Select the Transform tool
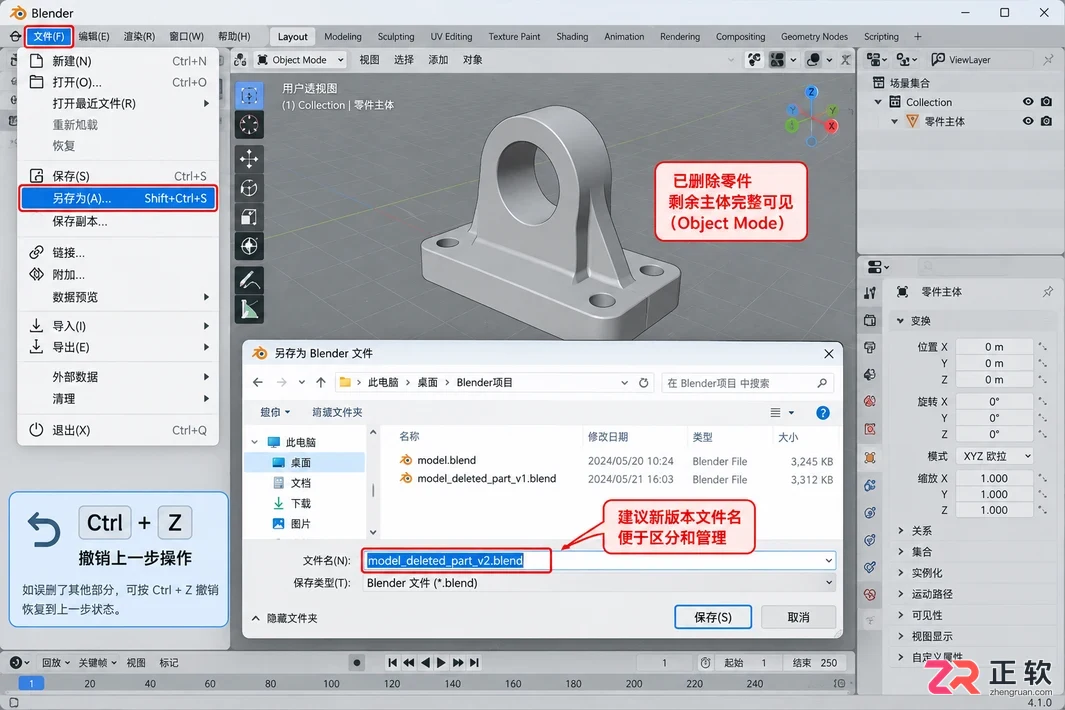This screenshot has width=1065, height=710. point(249,246)
